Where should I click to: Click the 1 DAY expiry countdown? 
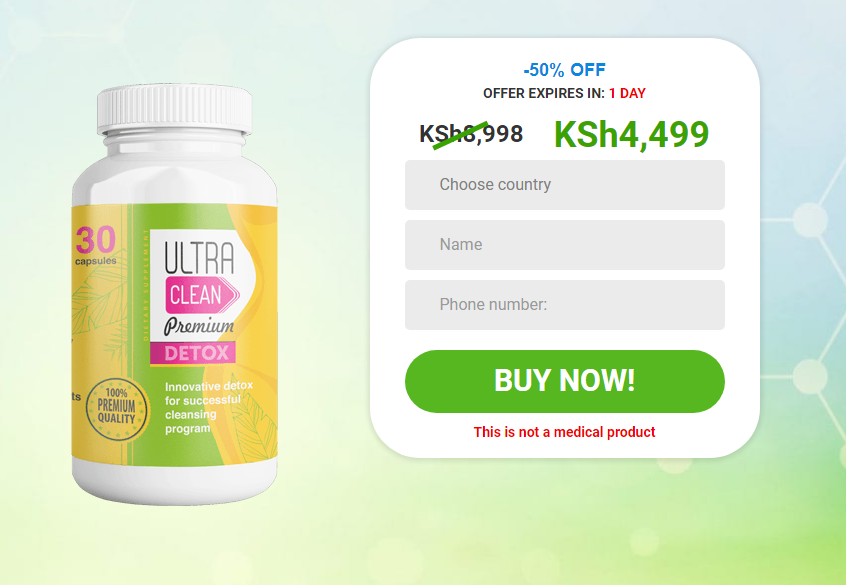(627, 93)
